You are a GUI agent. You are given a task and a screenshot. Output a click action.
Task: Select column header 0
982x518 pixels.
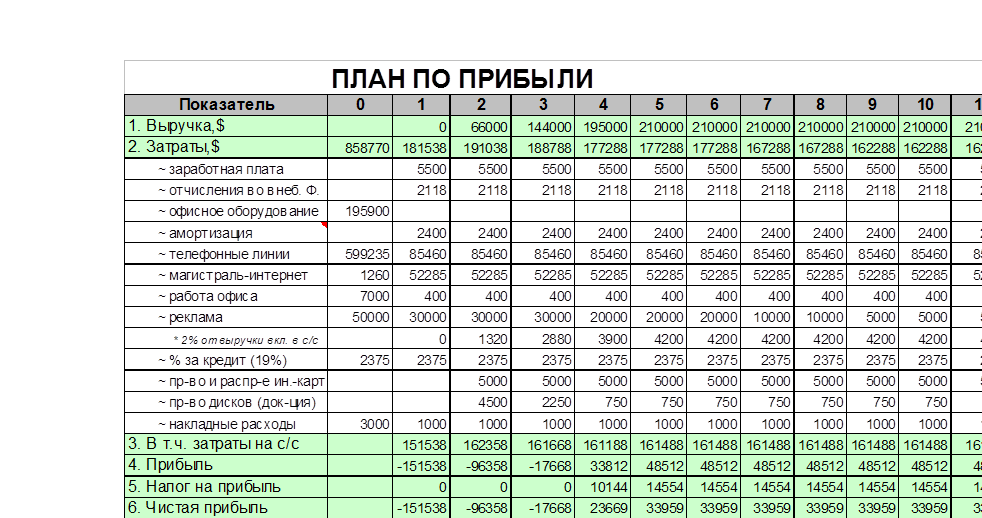tap(360, 105)
